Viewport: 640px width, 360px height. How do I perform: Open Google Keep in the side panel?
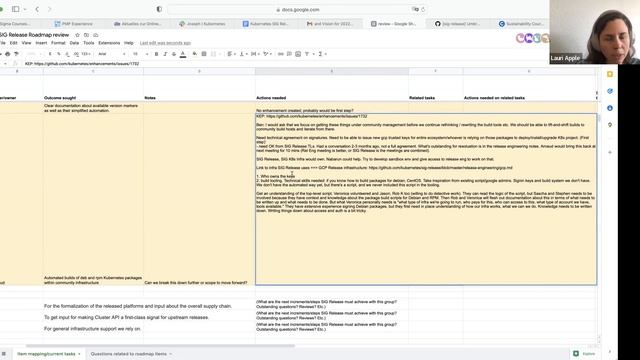pyautogui.click(x=610, y=74)
